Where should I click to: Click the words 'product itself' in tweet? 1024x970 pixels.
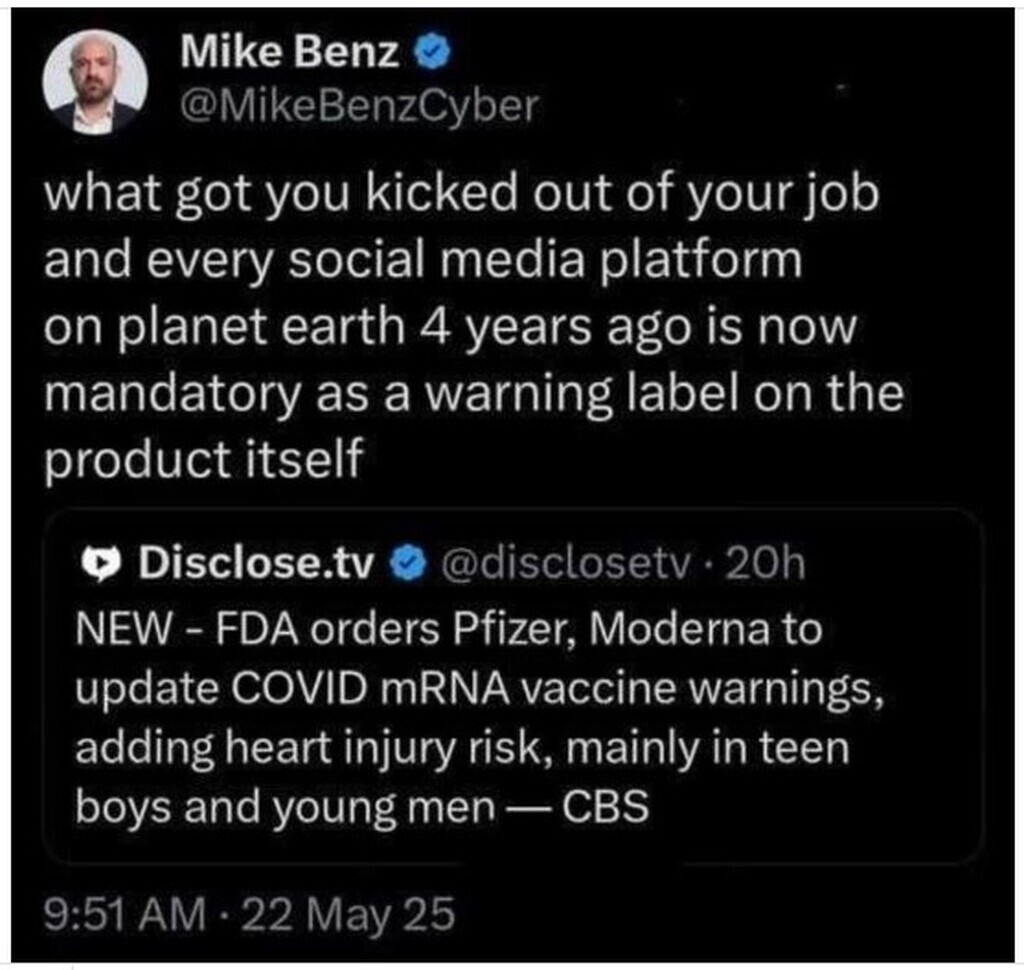(200, 459)
